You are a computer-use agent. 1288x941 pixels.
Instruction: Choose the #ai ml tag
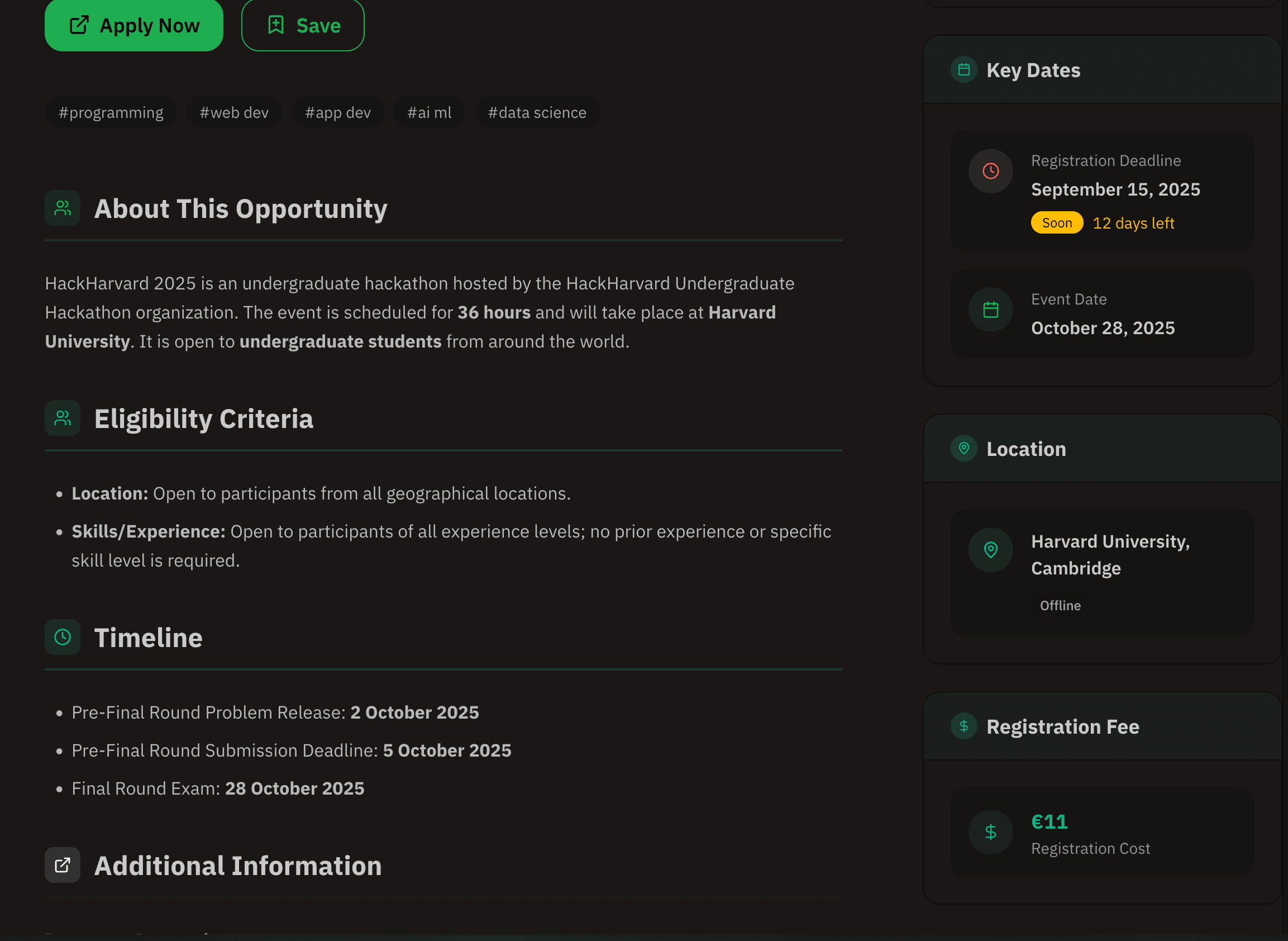(x=430, y=113)
